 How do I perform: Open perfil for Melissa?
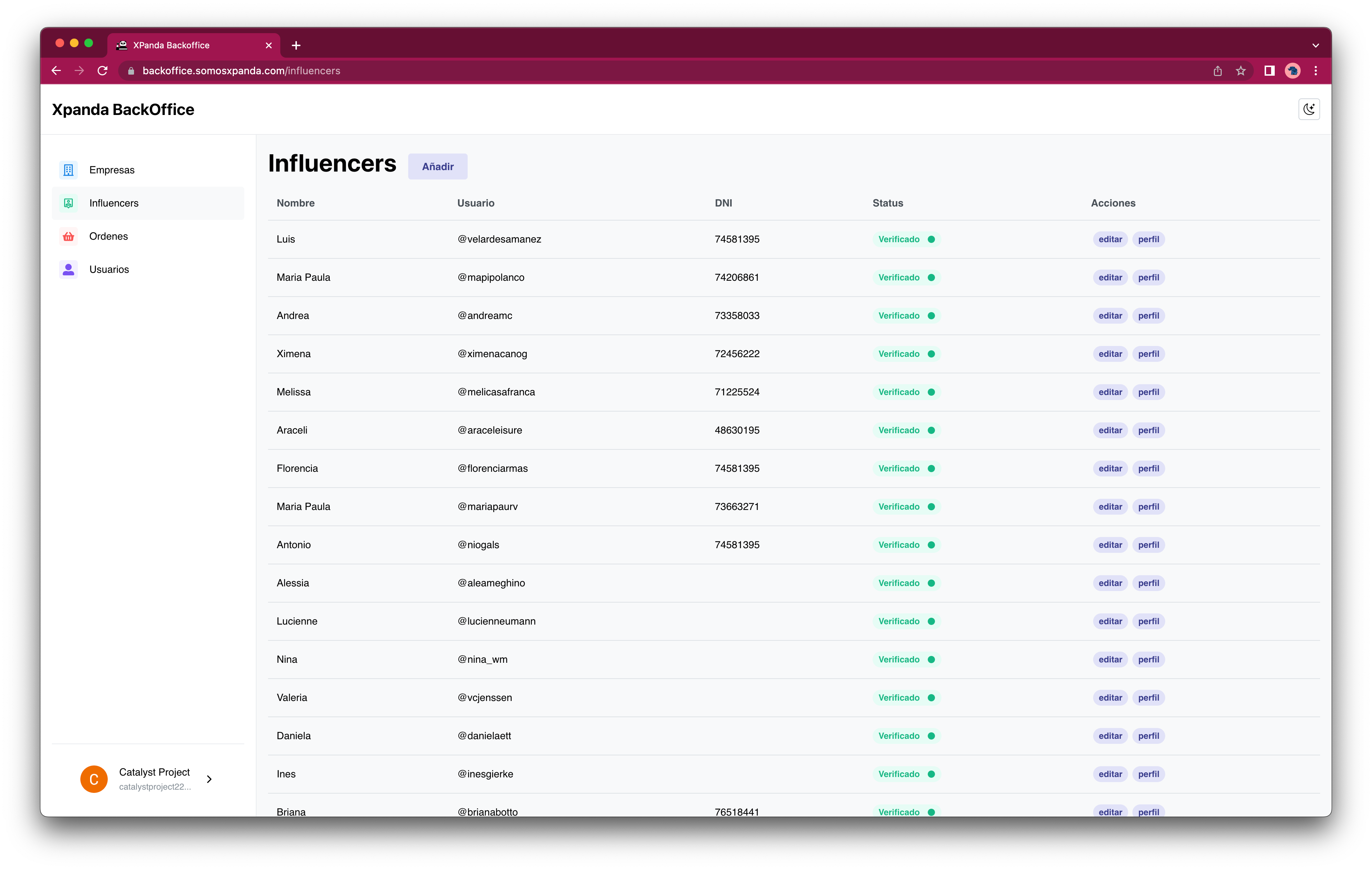click(x=1148, y=392)
